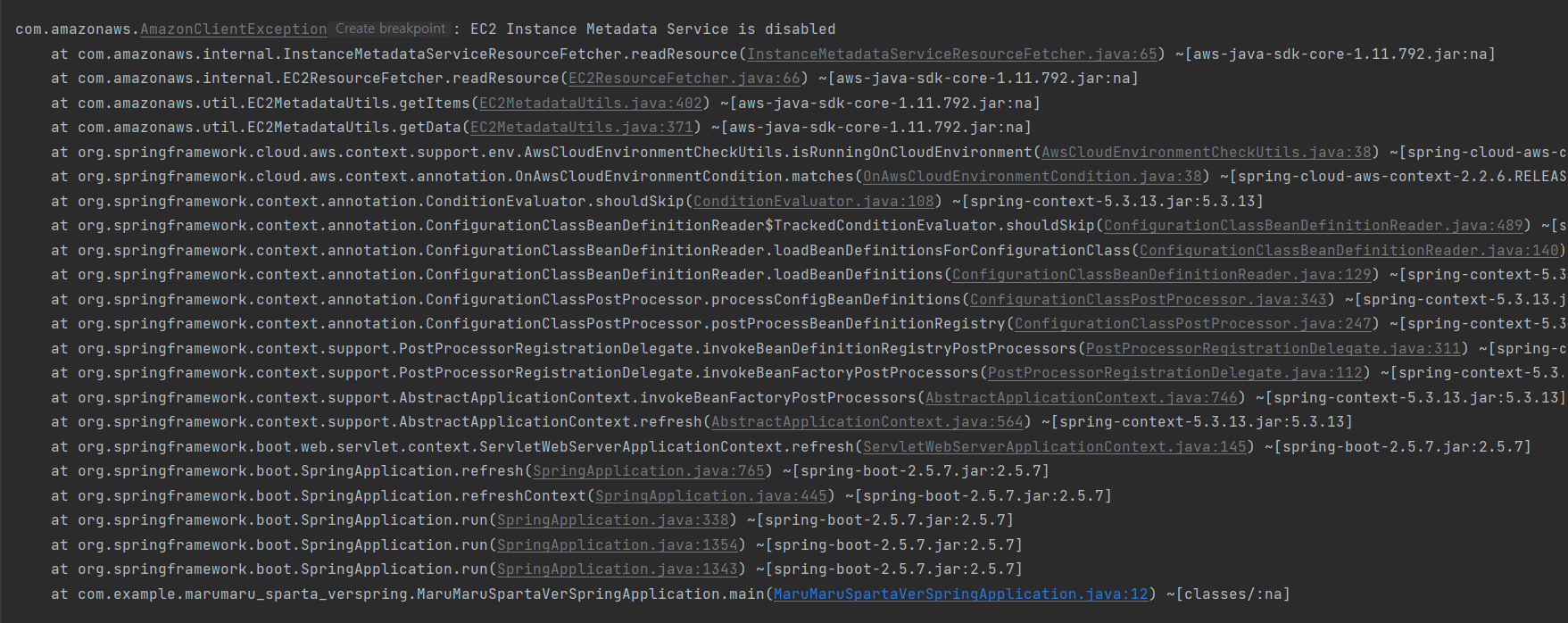Click '[classes/:na]' text on last line

click(1233, 594)
